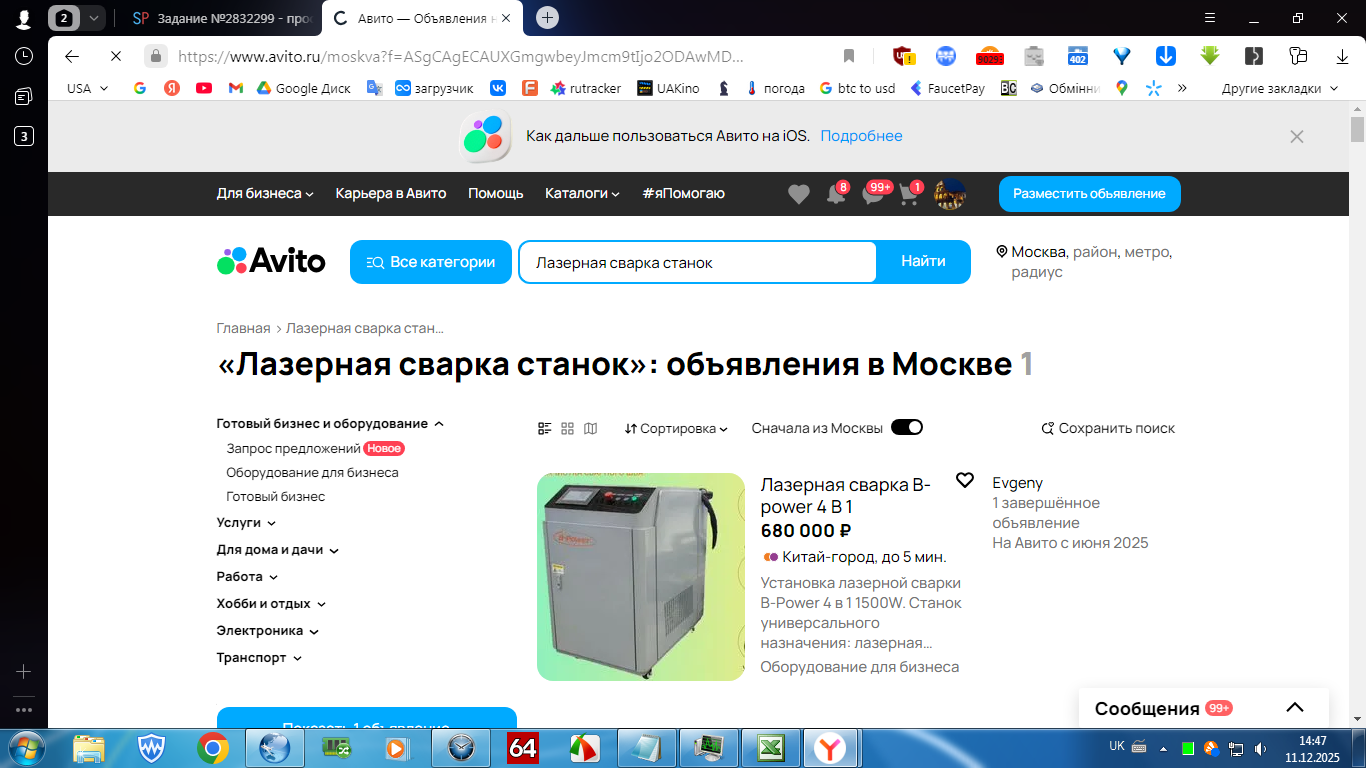Click the Разместить объявление button
This screenshot has width=1366, height=768.
click(x=1090, y=194)
